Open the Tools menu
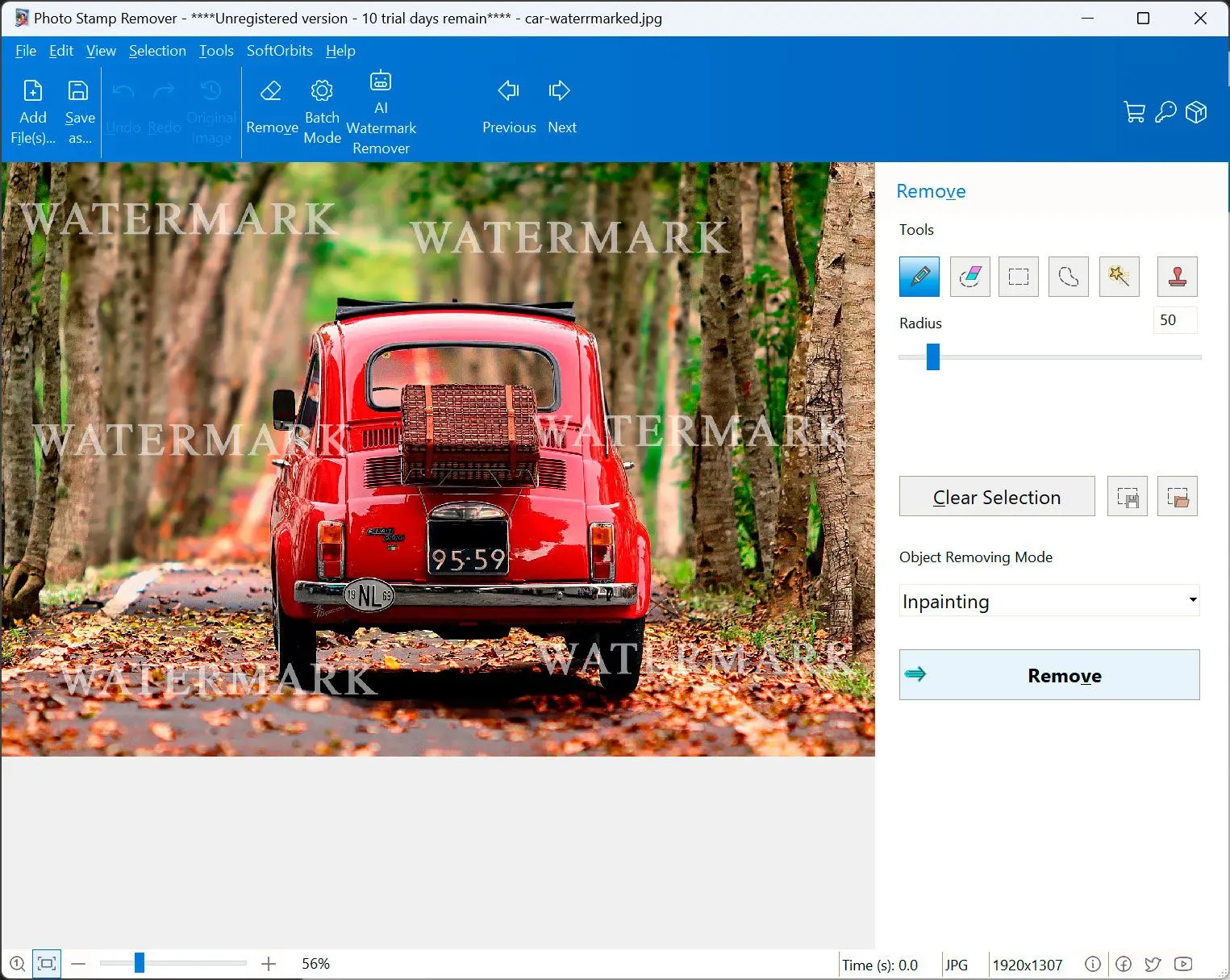This screenshot has height=980, width=1230. coord(216,51)
